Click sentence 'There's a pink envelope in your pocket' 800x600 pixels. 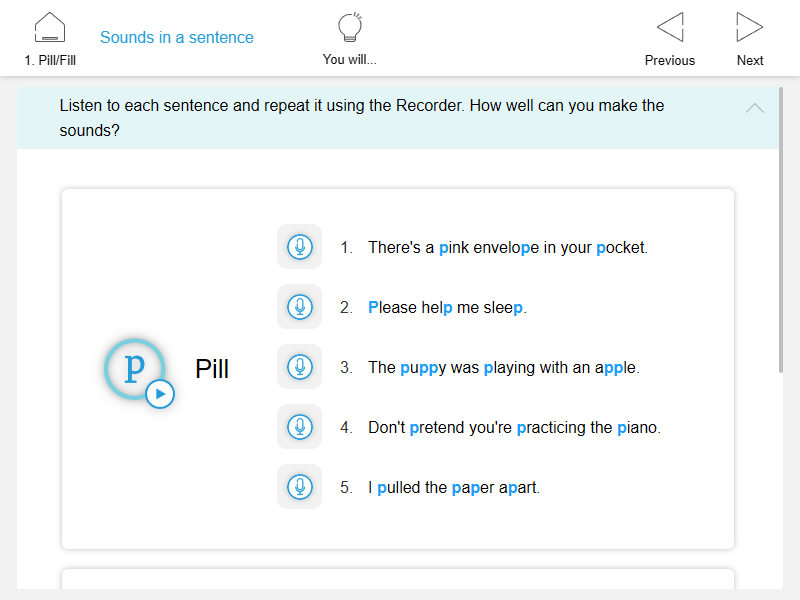click(507, 247)
